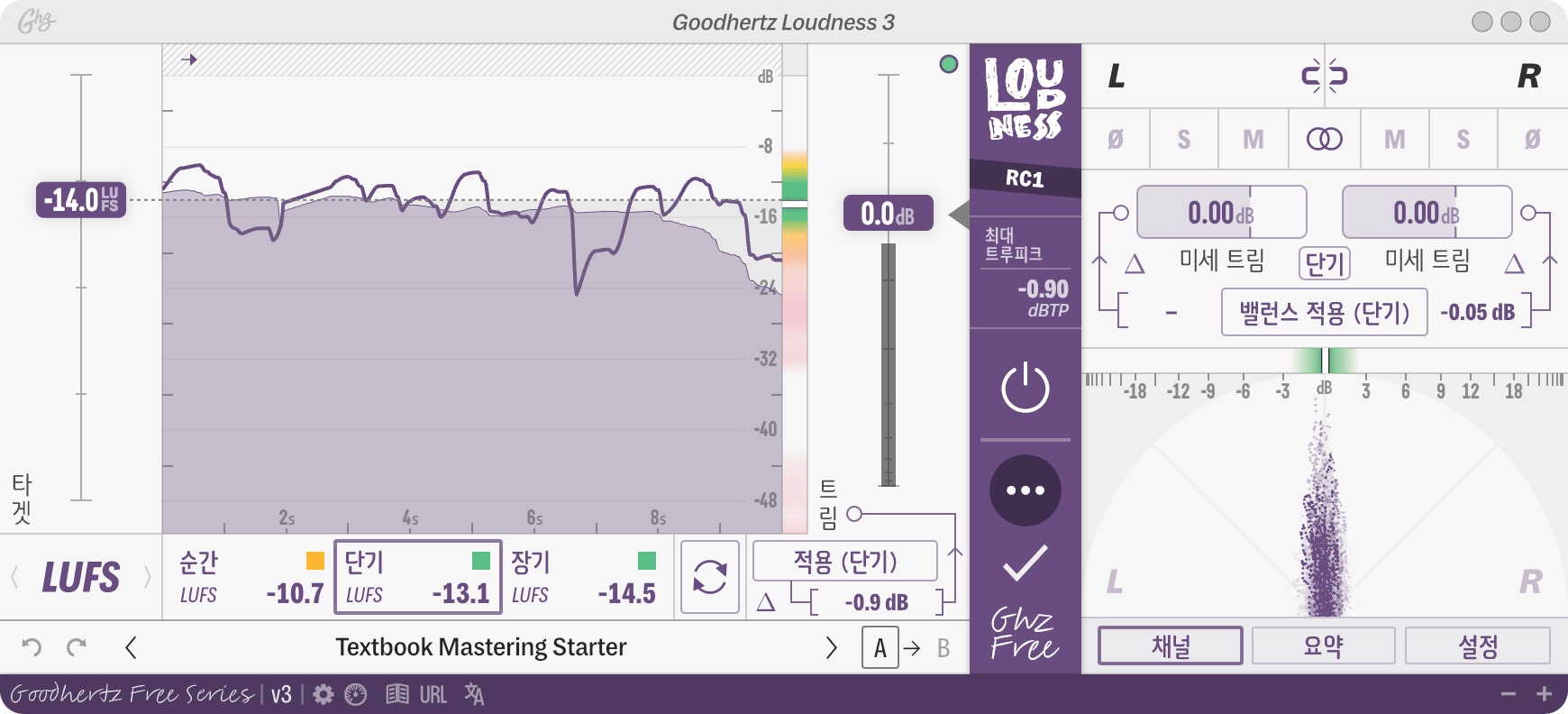Screen dimensions: 1568x714
Task: Go to next preset arrow
Action: (x=831, y=647)
